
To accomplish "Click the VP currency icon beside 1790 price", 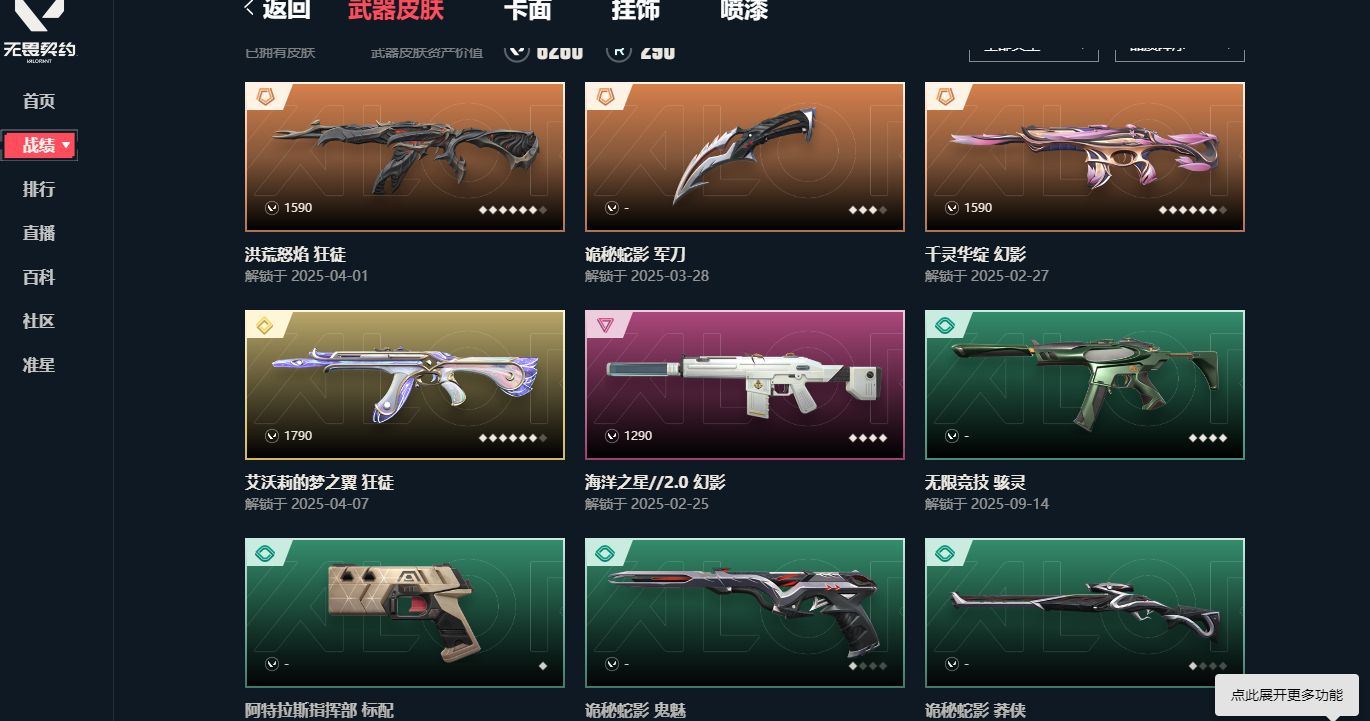I will pyautogui.click(x=272, y=436).
